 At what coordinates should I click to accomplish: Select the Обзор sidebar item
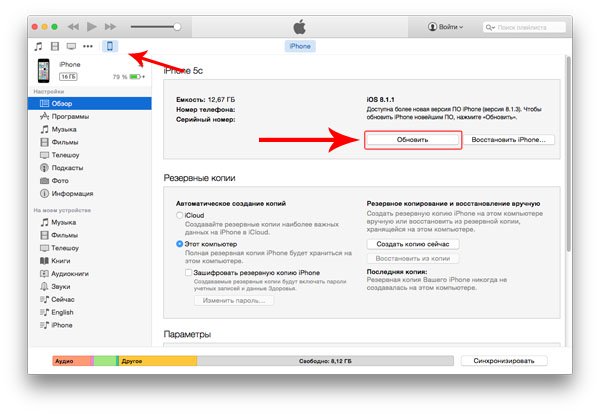click(x=90, y=103)
